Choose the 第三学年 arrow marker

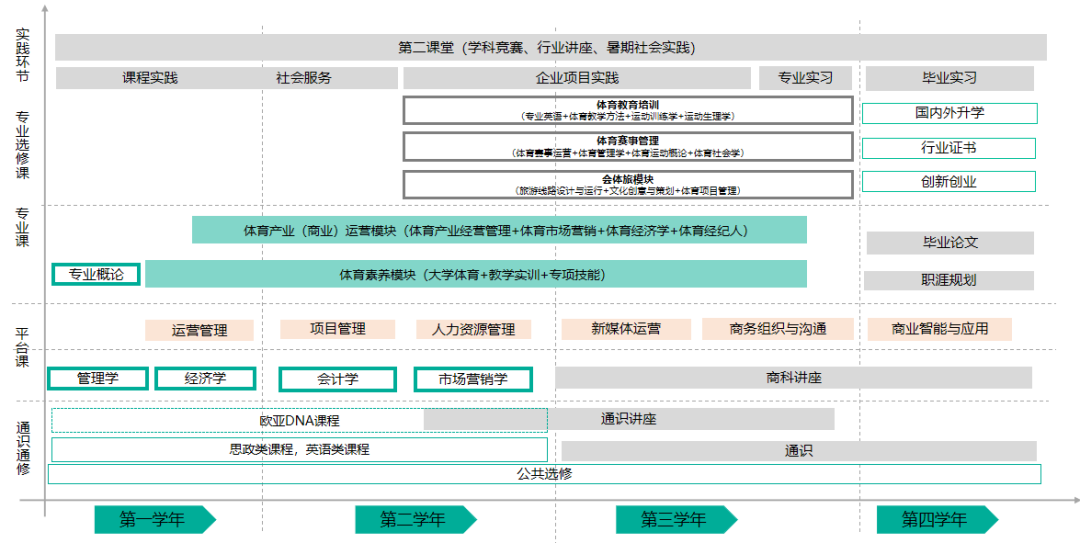coord(675,519)
